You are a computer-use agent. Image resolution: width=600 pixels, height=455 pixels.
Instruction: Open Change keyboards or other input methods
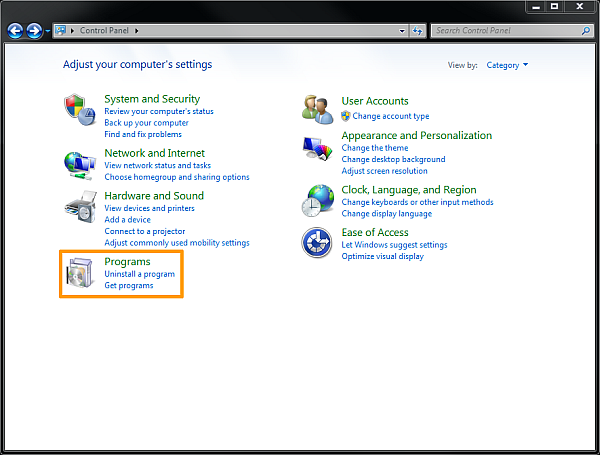(x=417, y=202)
